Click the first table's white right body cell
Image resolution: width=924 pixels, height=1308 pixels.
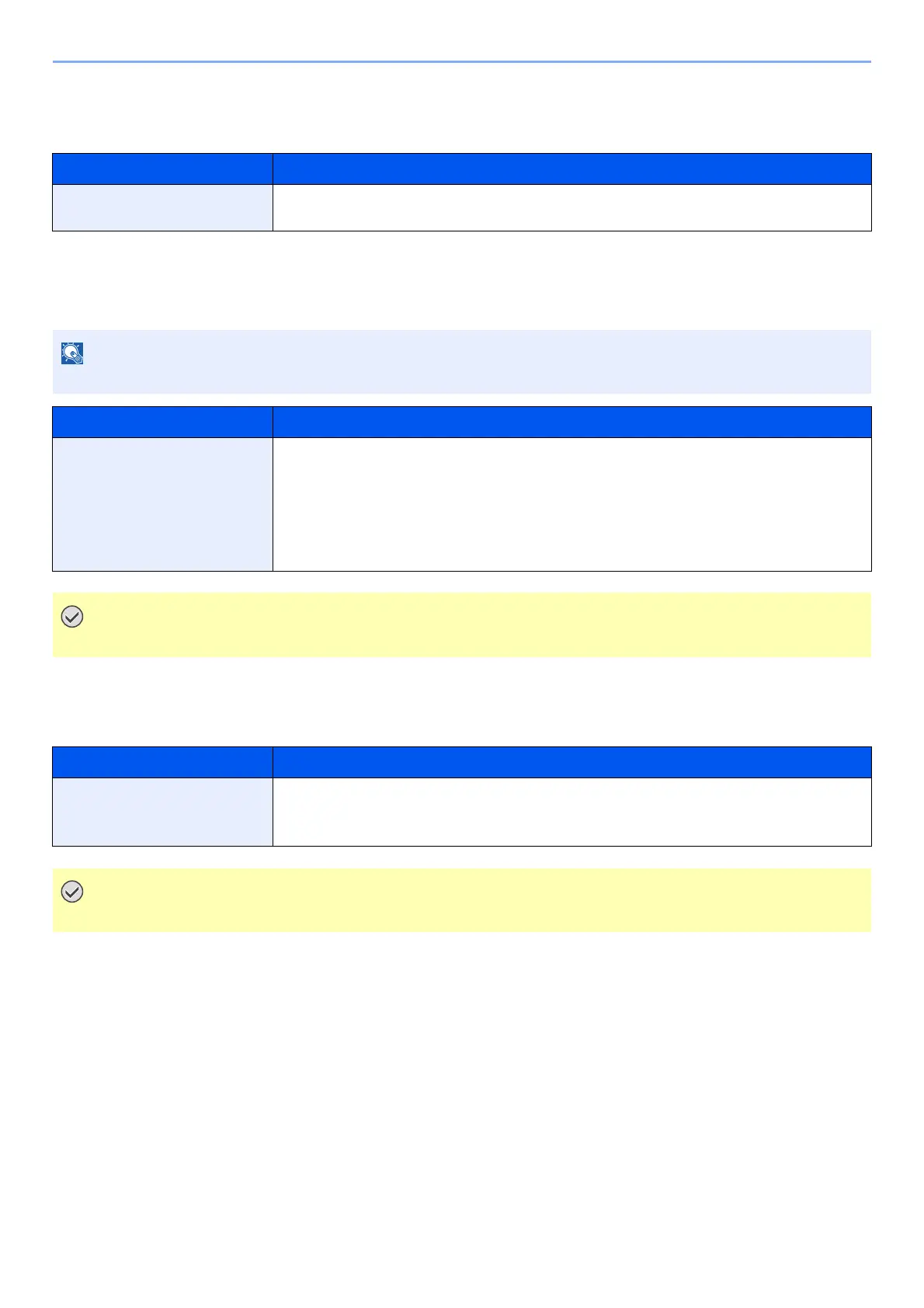click(571, 207)
